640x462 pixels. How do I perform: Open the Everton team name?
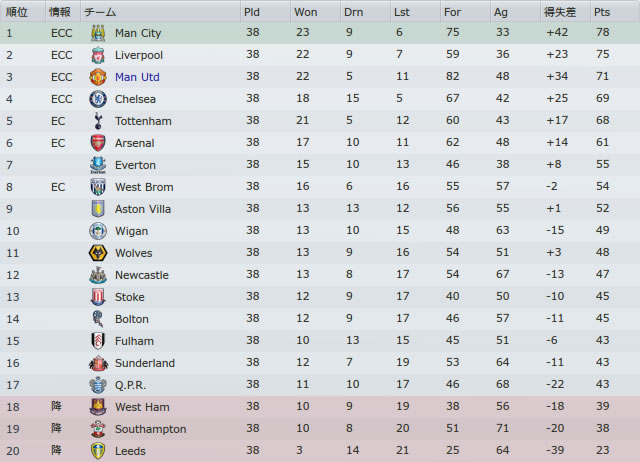pos(135,165)
